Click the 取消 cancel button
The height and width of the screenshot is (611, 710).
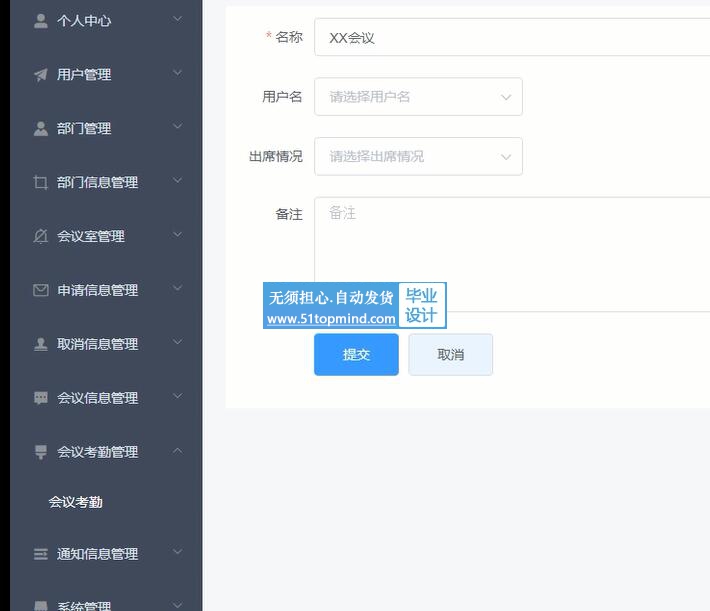click(451, 355)
